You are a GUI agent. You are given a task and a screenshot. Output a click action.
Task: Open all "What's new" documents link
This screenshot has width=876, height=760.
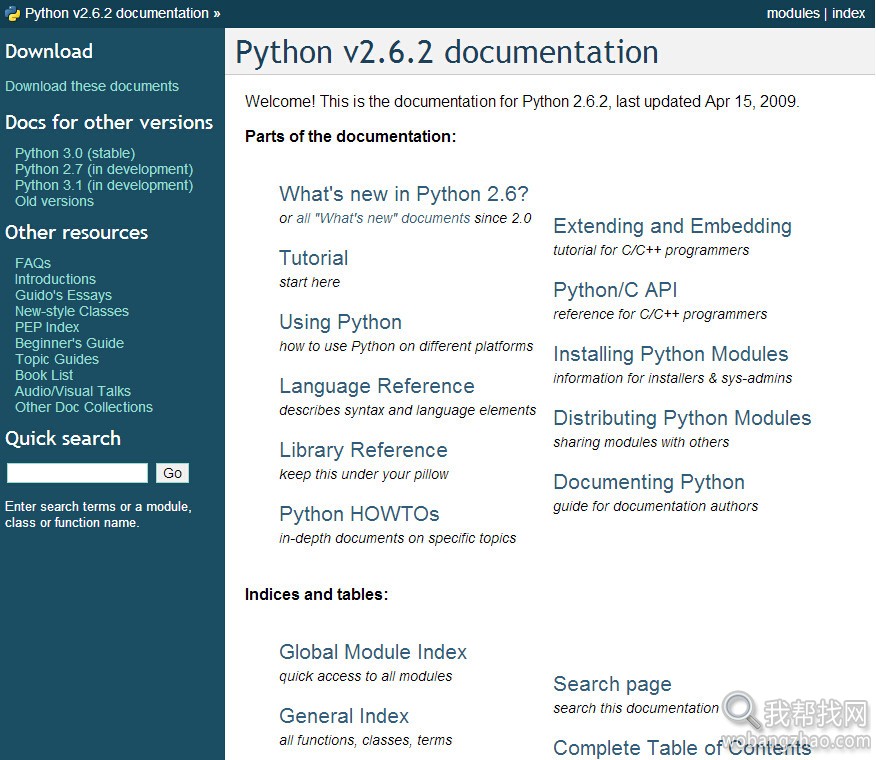[x=383, y=218]
